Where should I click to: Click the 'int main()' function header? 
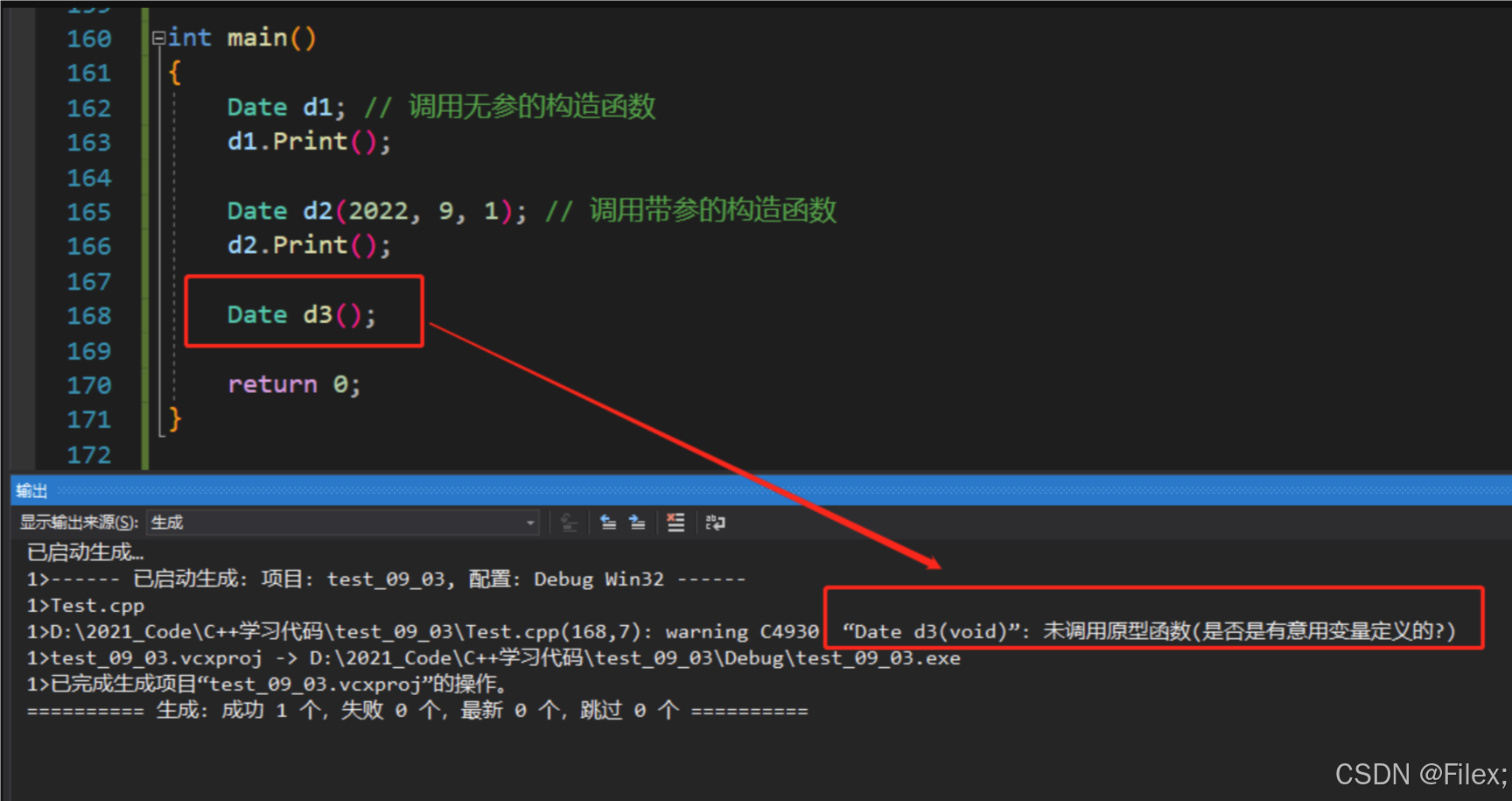(x=241, y=39)
